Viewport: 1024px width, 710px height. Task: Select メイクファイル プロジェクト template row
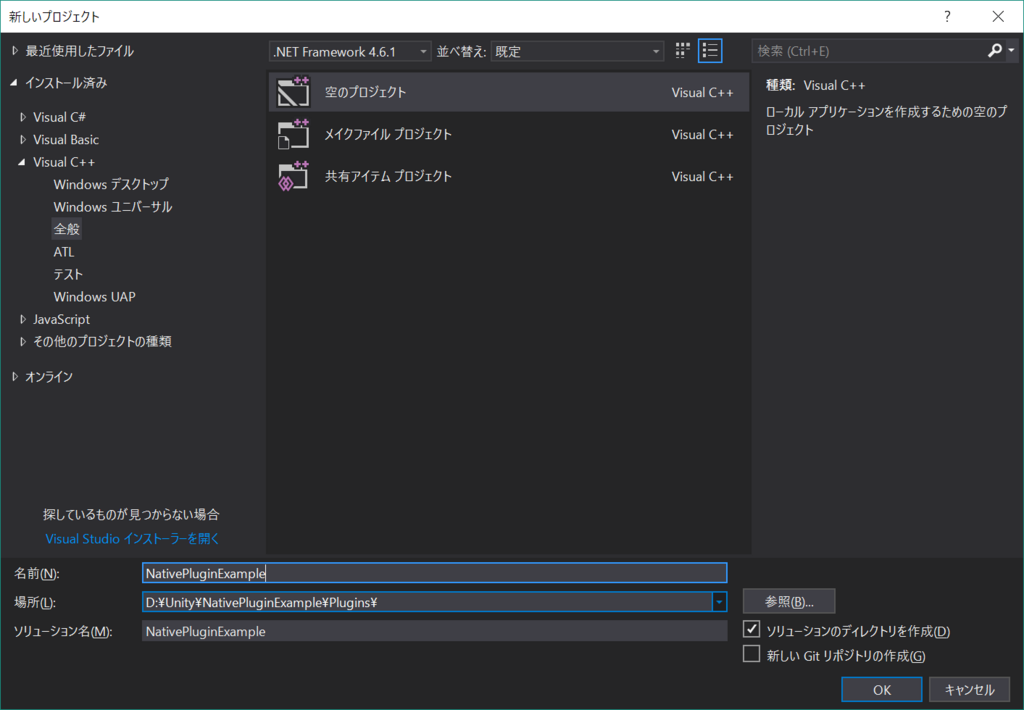(509, 134)
